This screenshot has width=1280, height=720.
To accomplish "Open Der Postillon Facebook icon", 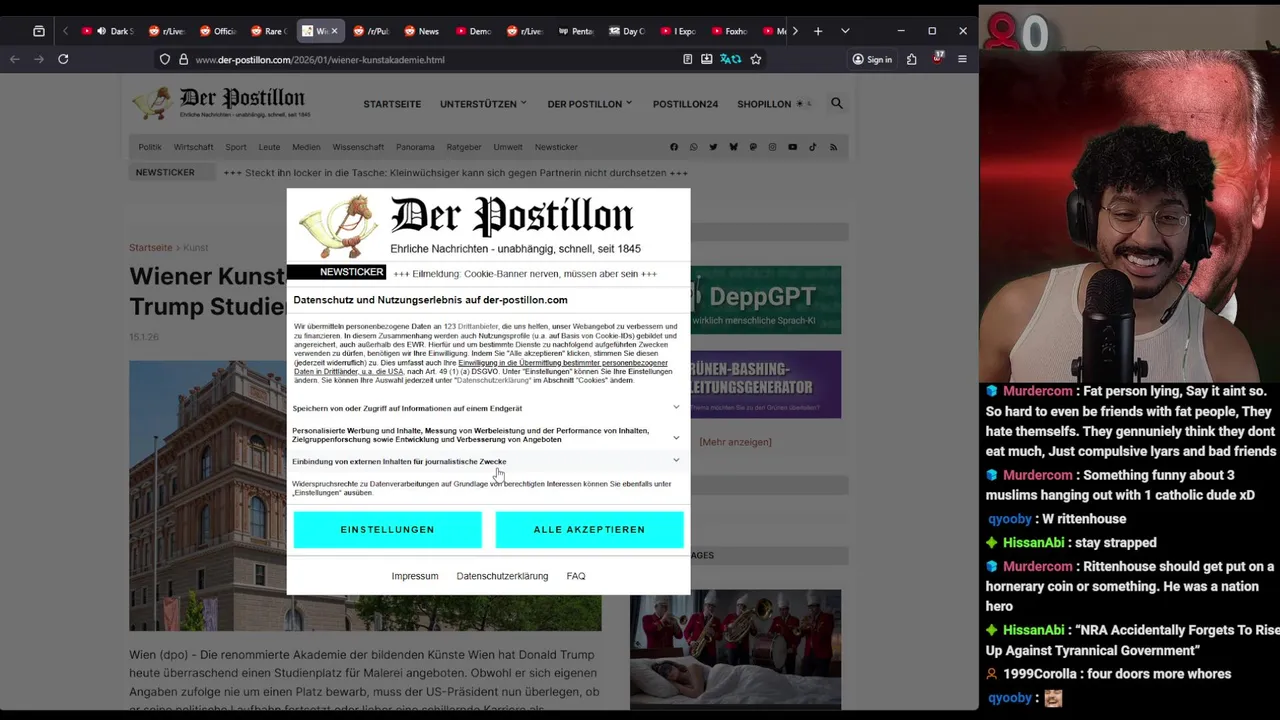I will click(x=674, y=147).
